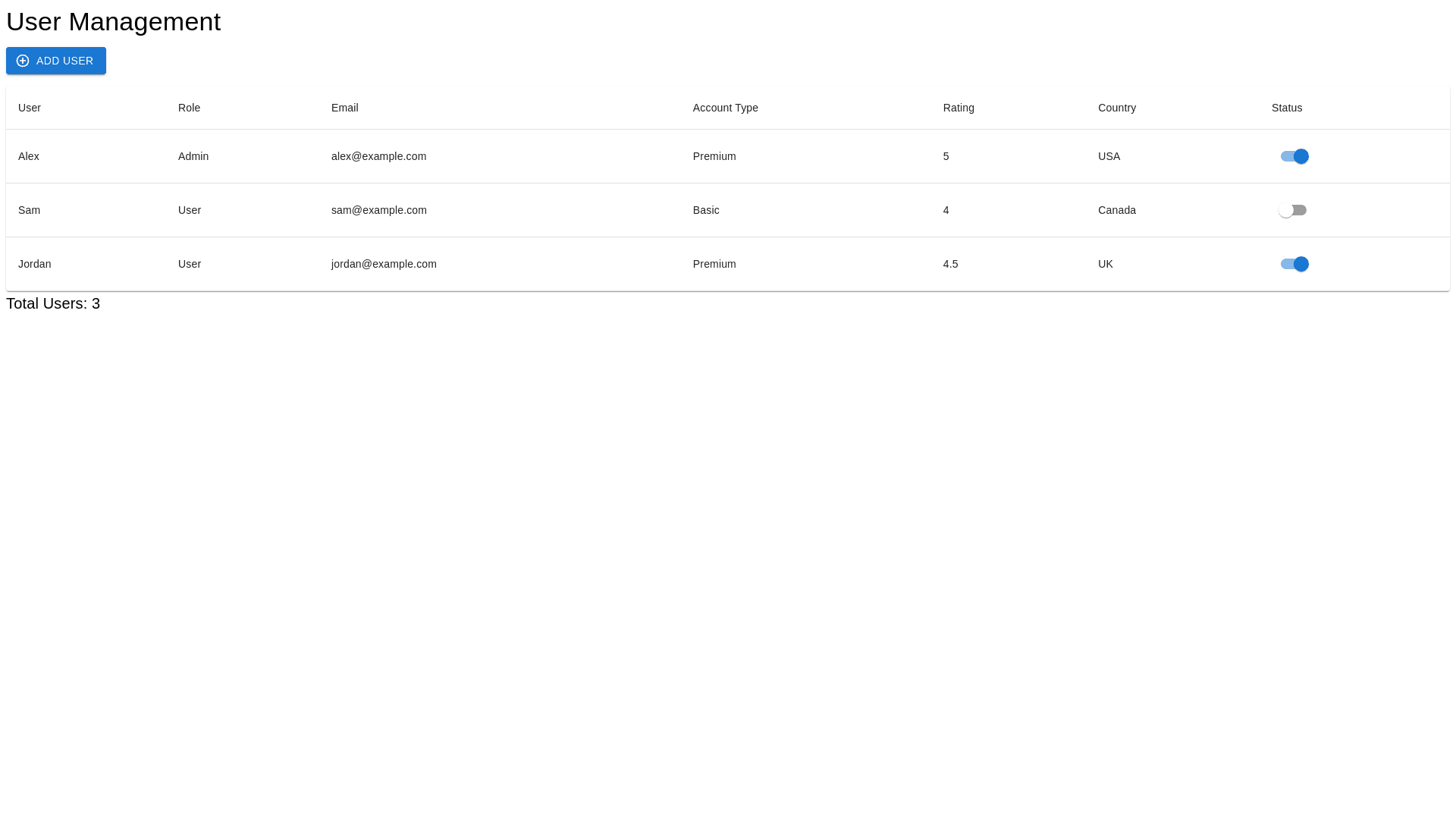Click the Rating column header
This screenshot has width=1456, height=819.
959,108
